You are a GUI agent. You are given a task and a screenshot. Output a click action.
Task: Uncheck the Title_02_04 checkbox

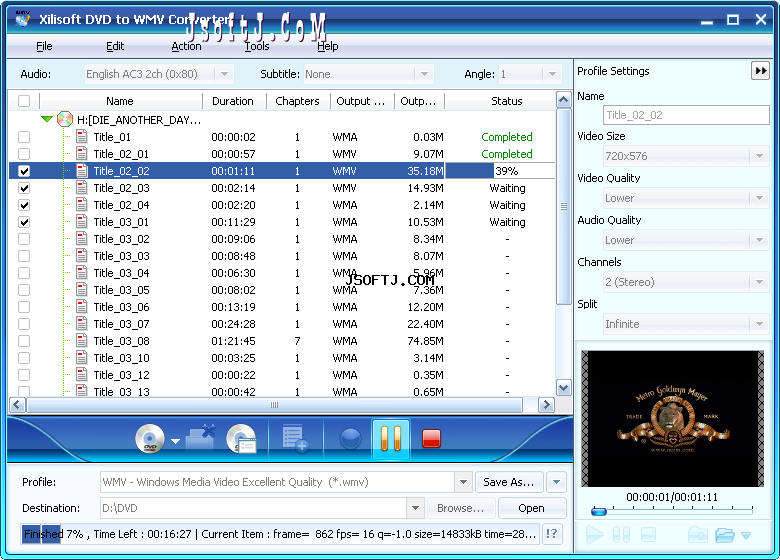coord(24,205)
